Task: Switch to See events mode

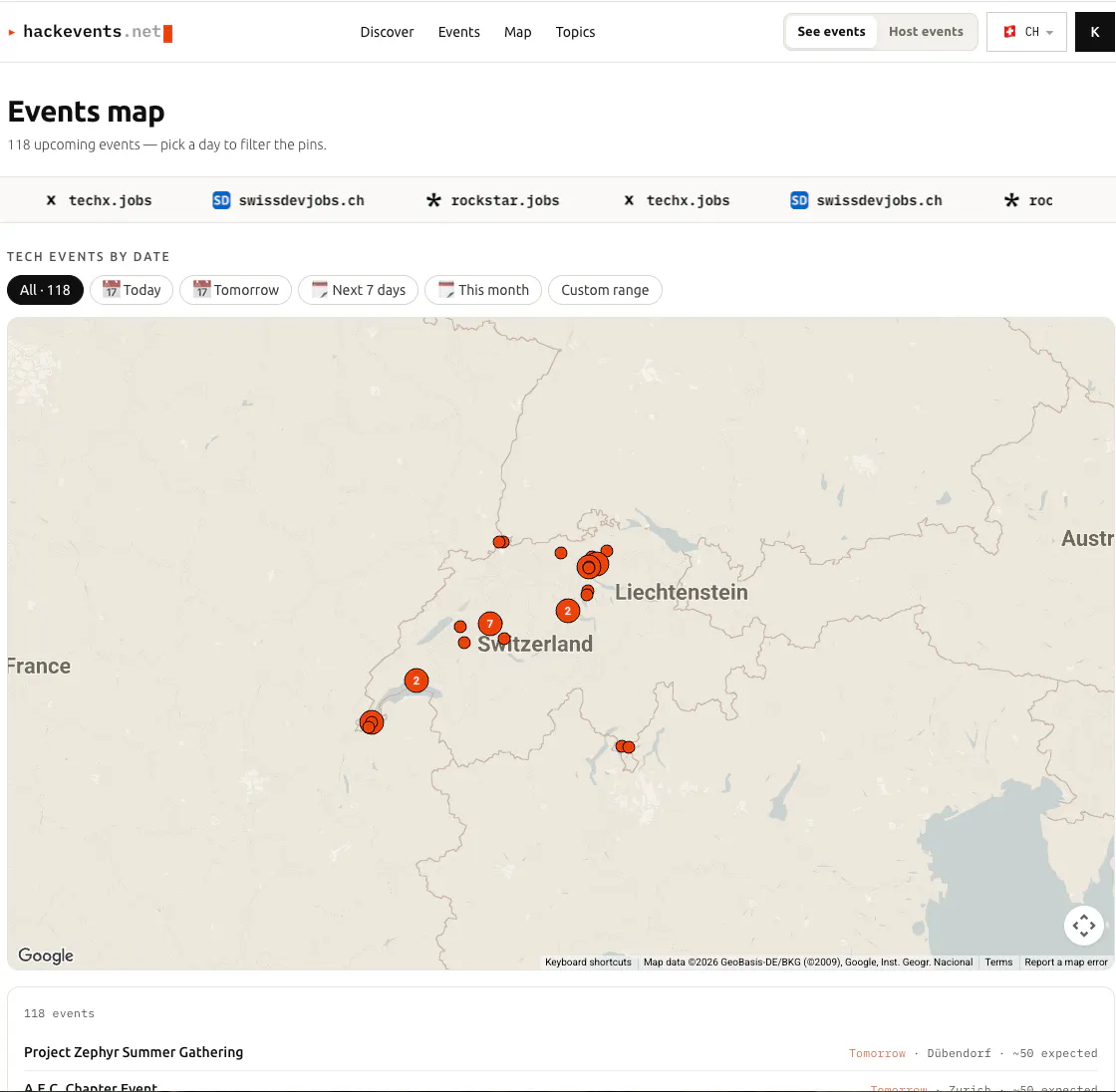Action: point(831,31)
